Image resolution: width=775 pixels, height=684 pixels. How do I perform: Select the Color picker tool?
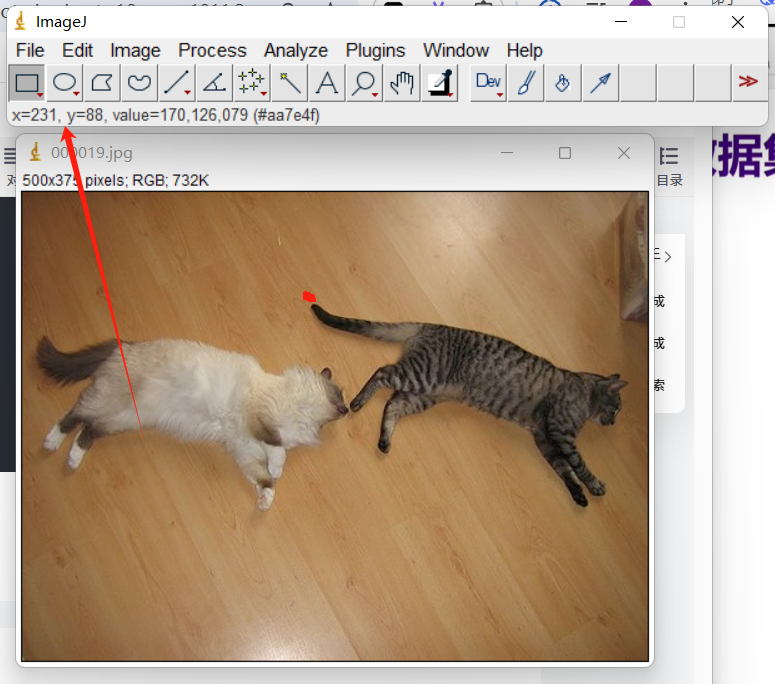439,83
